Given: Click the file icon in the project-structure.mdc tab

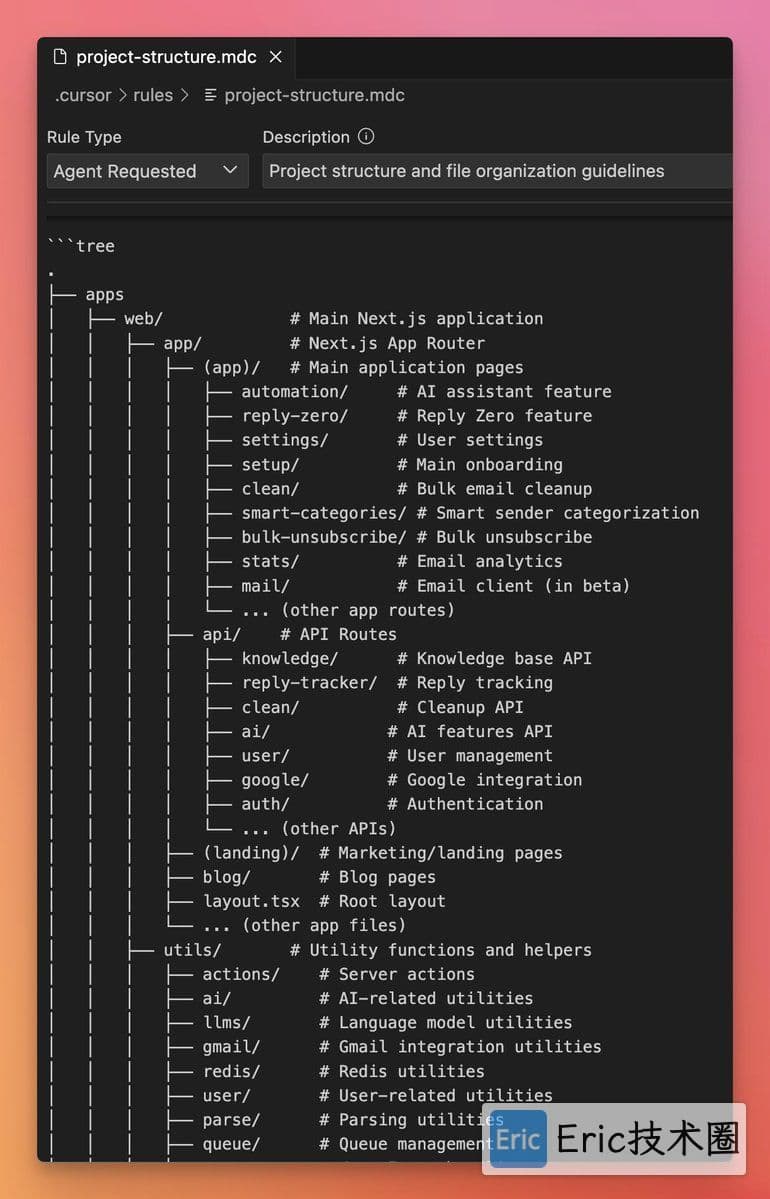Looking at the screenshot, I should (x=60, y=57).
